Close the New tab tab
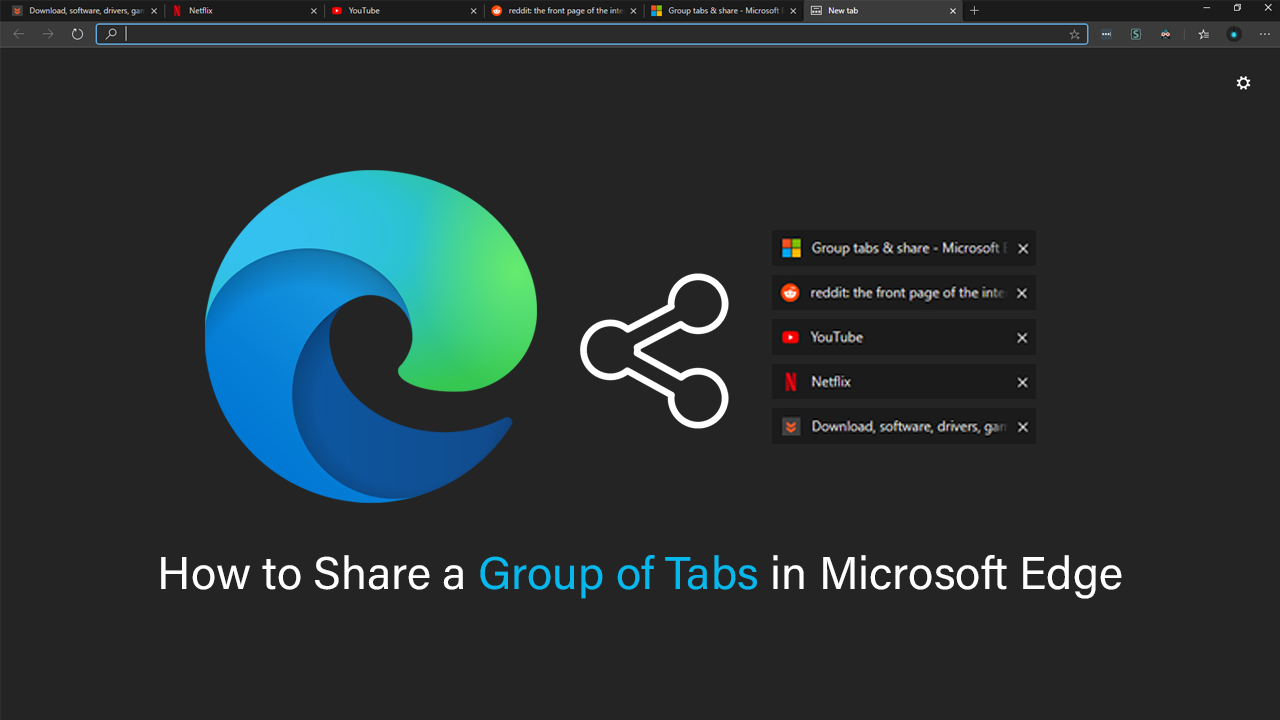 point(953,11)
